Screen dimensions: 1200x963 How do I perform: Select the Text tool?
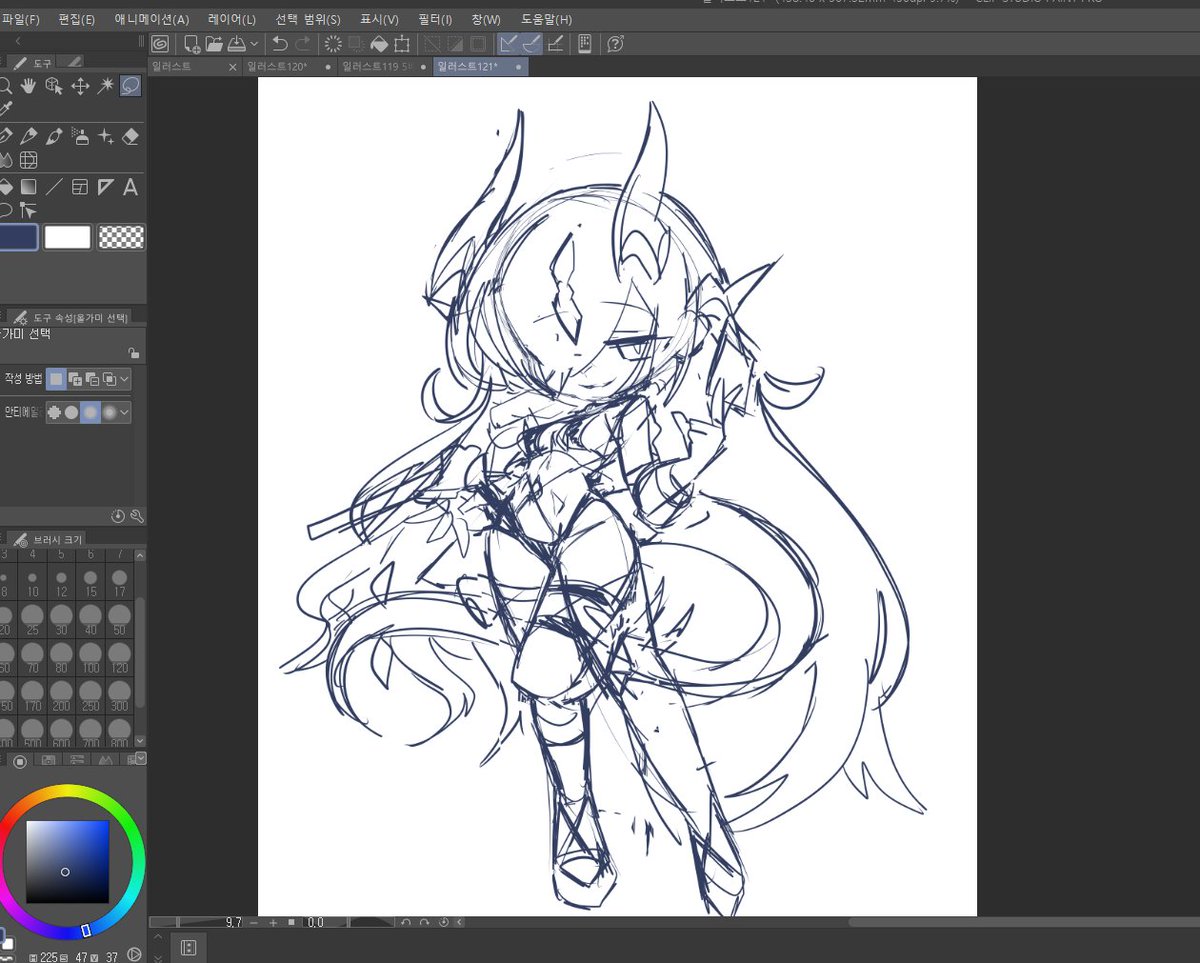(x=130, y=187)
